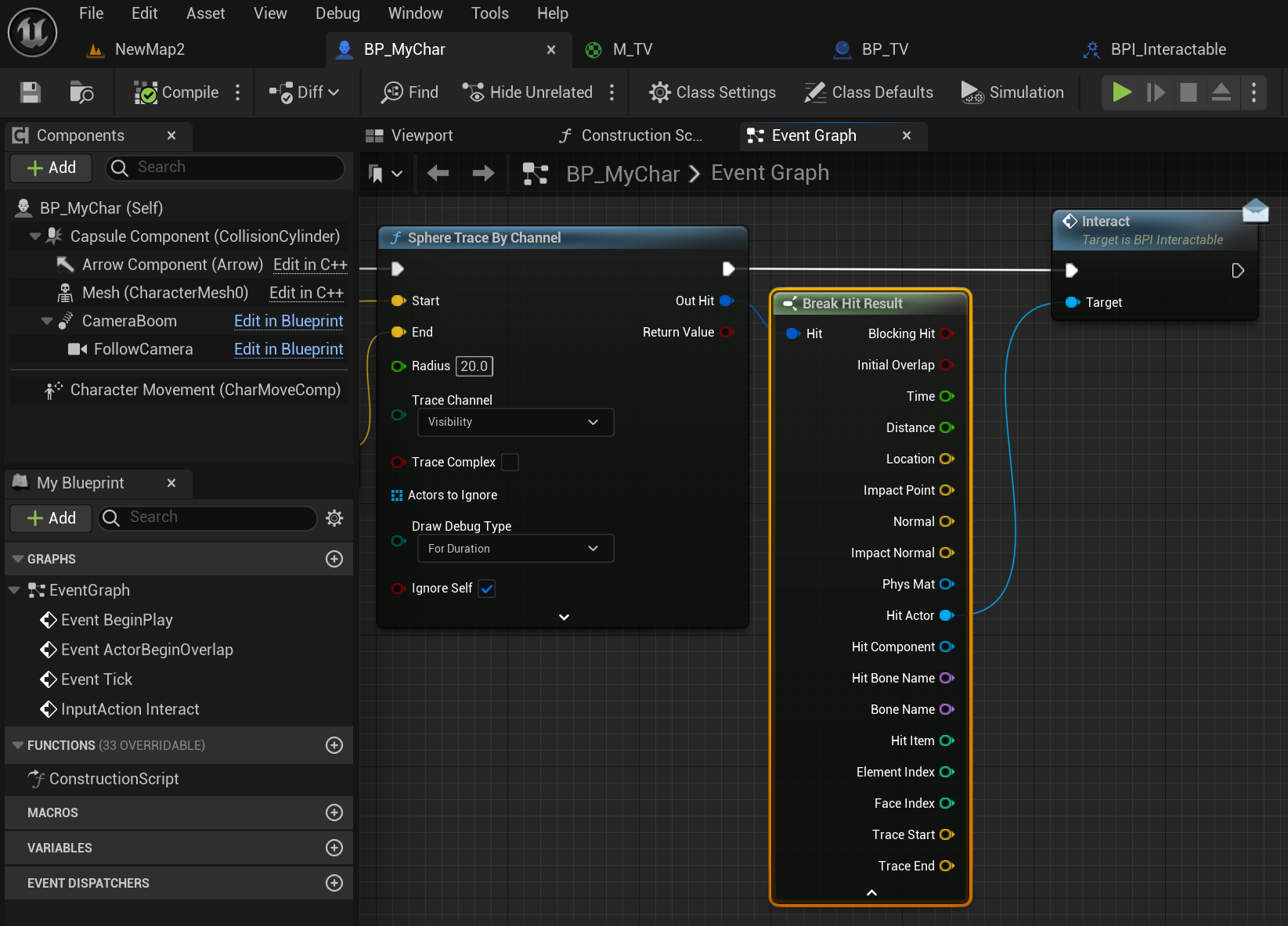Open Draw Debug Type dropdown

pyautogui.click(x=515, y=549)
